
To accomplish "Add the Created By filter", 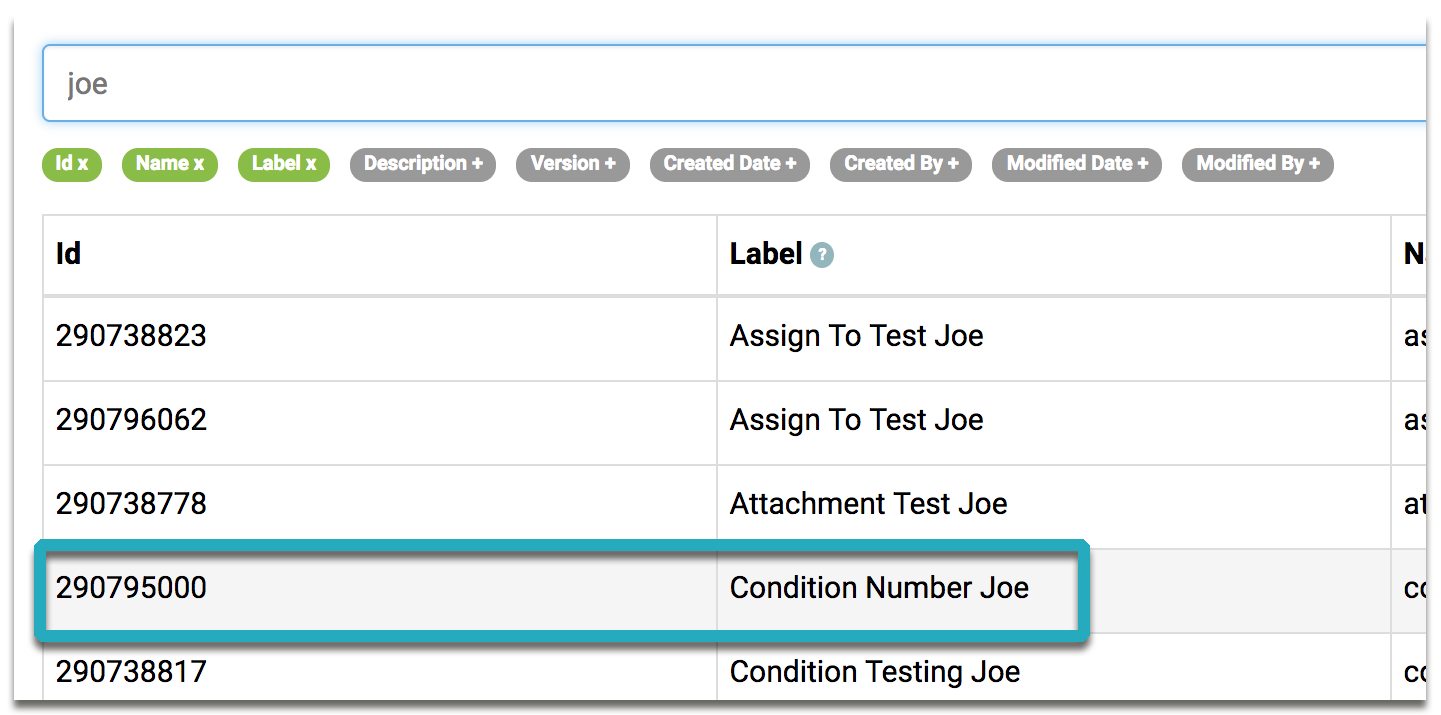I will [900, 164].
